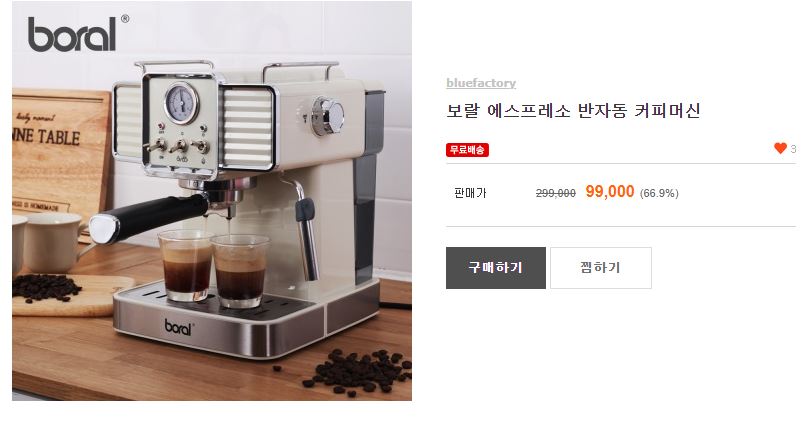
Task: Click the chrome steam knob on the machine
Action: (x=328, y=117)
